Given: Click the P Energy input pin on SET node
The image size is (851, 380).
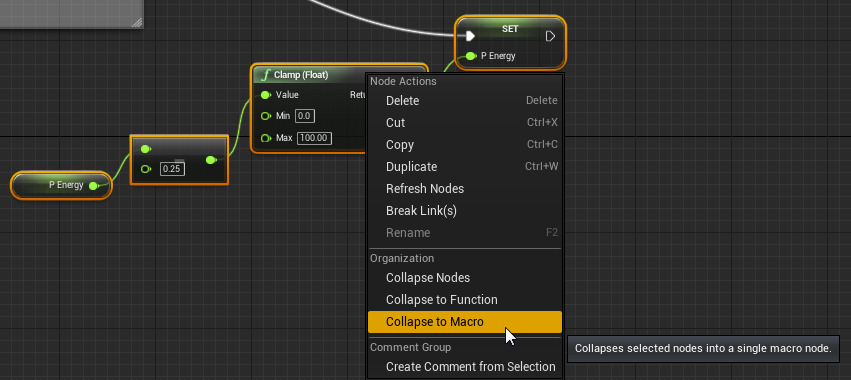Looking at the screenshot, I should [471, 56].
